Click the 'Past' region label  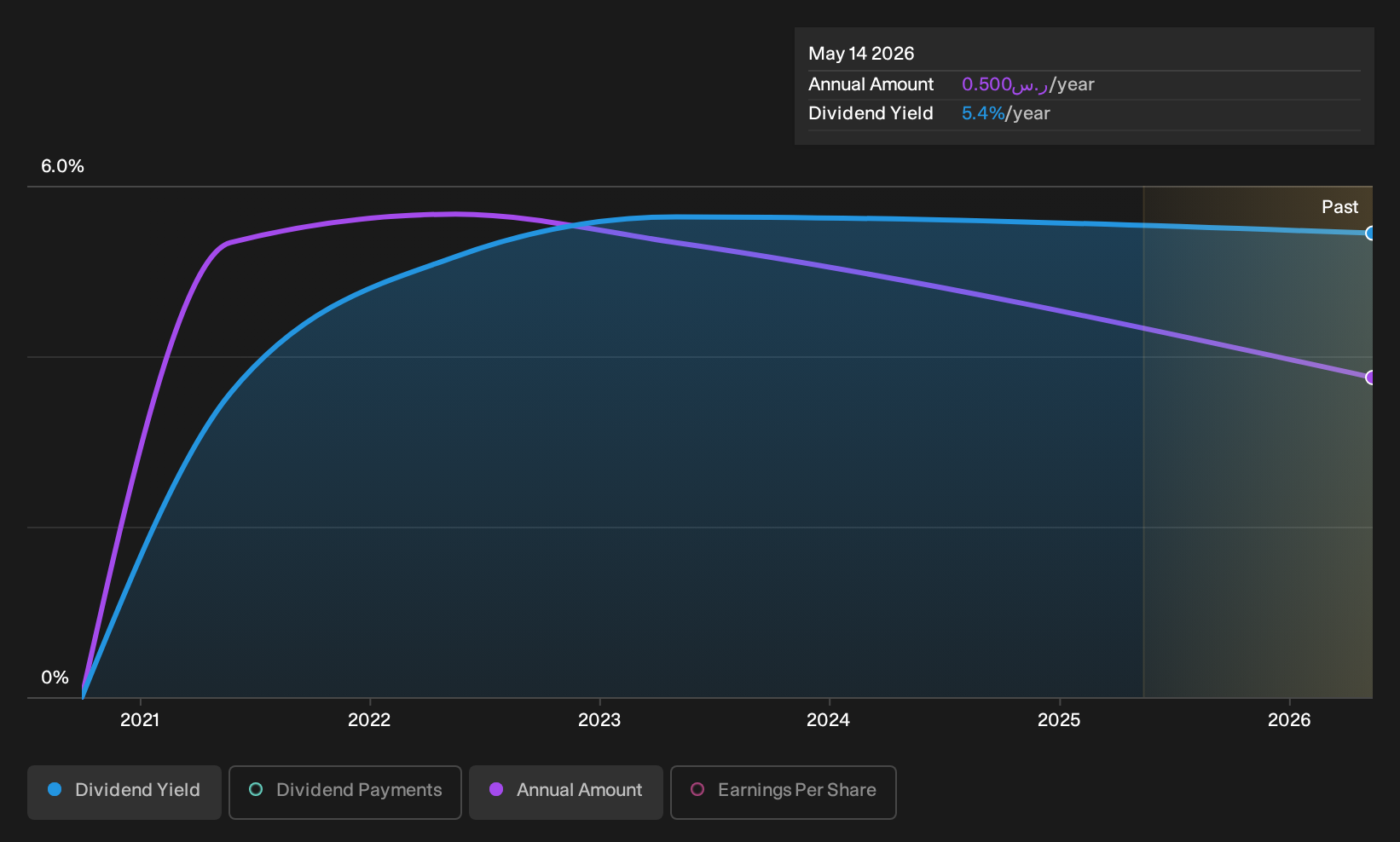click(x=1339, y=207)
